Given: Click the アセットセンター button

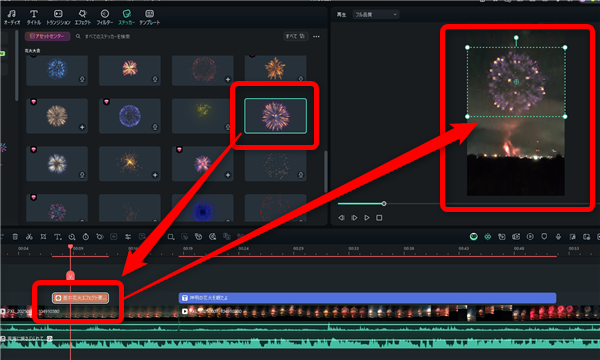Looking at the screenshot, I should 47,36.
